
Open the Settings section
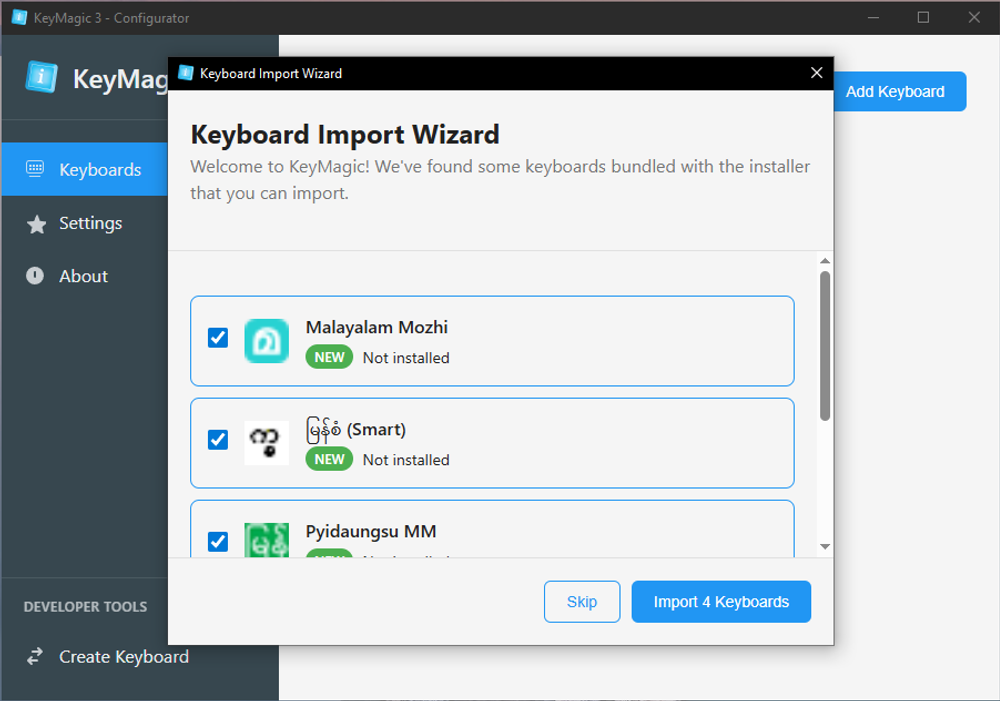(84, 223)
